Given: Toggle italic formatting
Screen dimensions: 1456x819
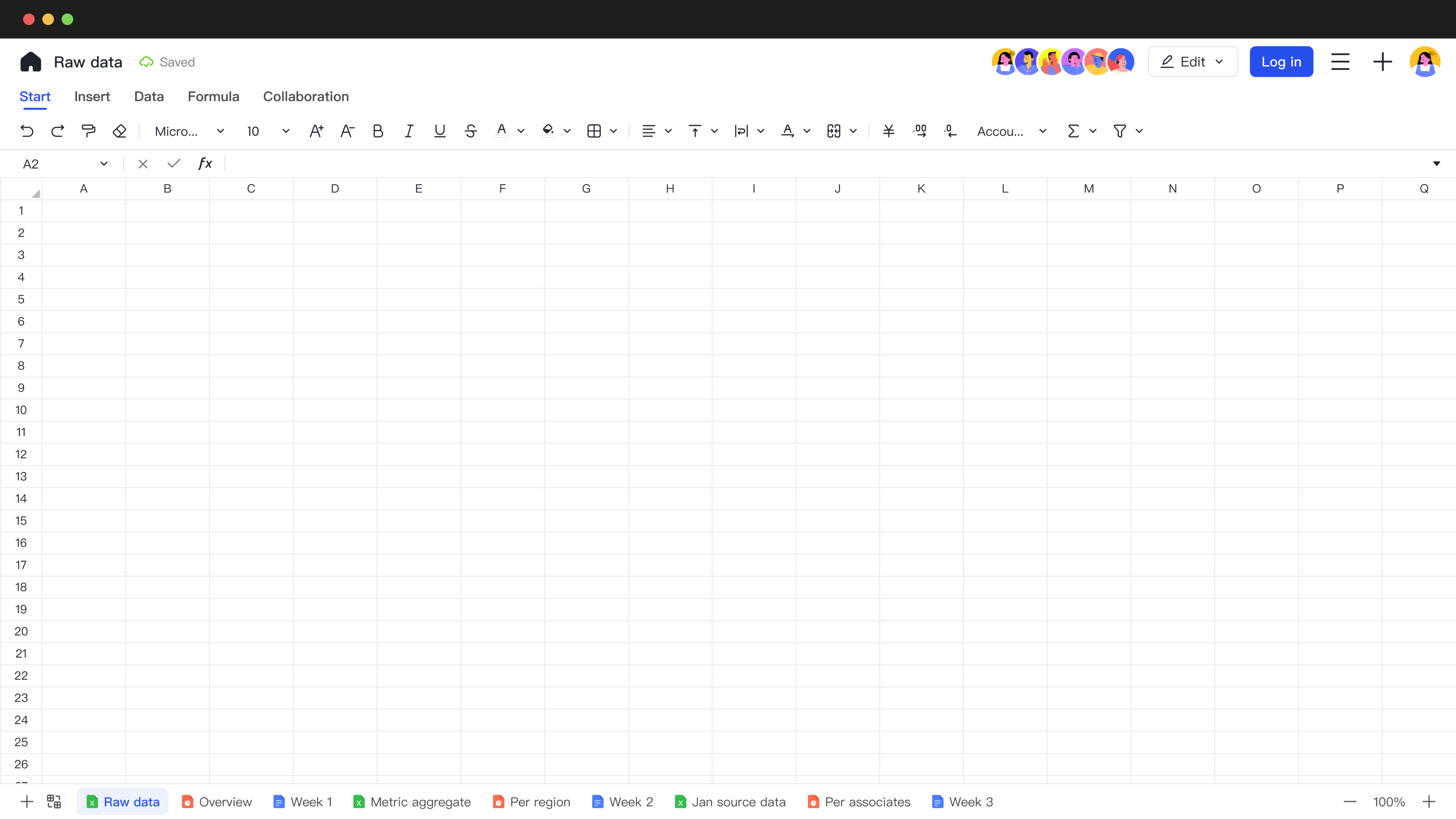Looking at the screenshot, I should click(409, 131).
